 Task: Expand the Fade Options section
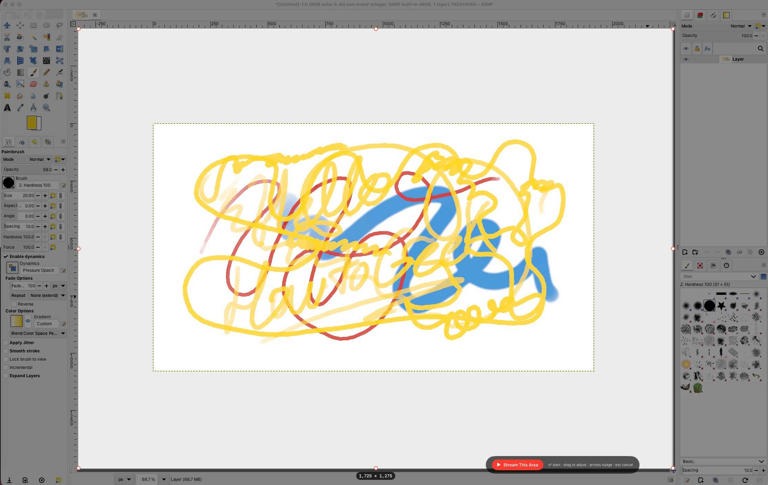(19, 278)
